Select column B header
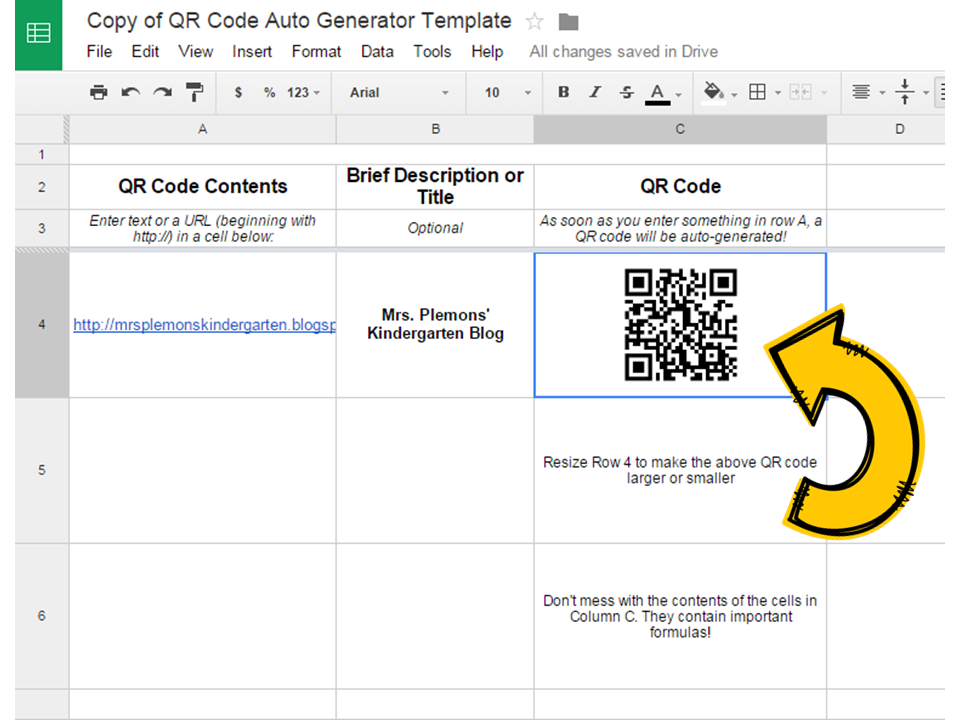 [x=435, y=129]
